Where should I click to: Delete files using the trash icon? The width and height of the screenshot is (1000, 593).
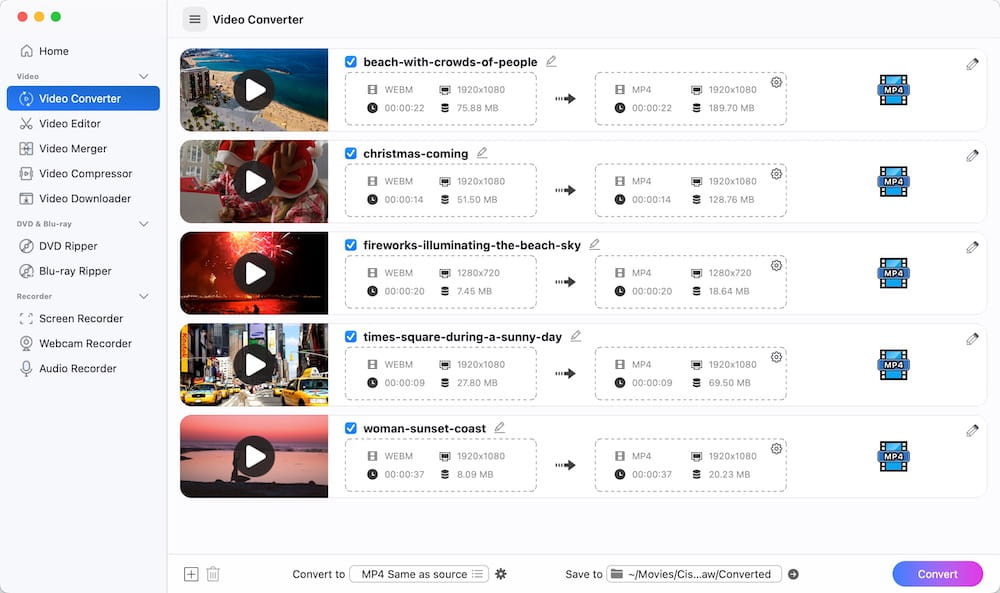click(x=213, y=574)
